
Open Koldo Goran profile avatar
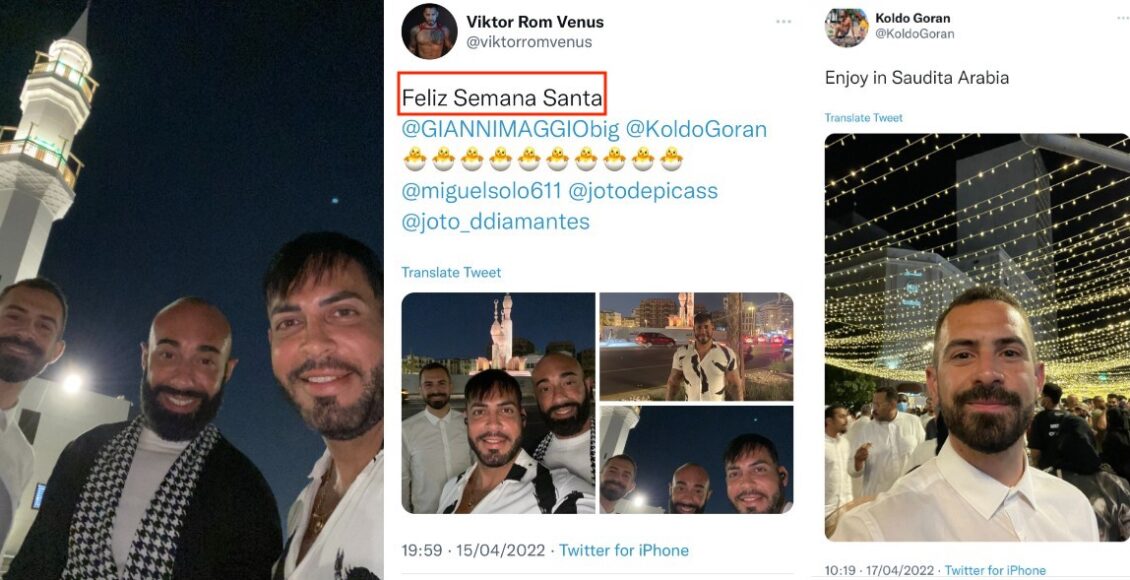[x=846, y=27]
